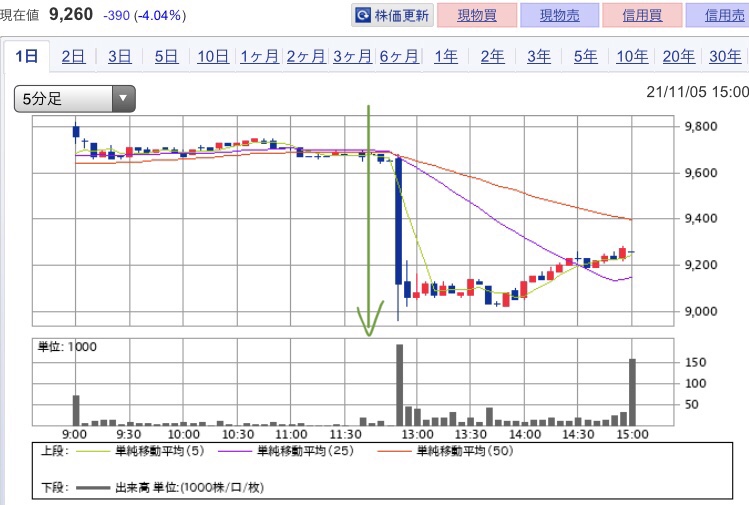The width and height of the screenshot is (749, 505).
Task: Switch to the 3日 period tab
Action: click(119, 56)
